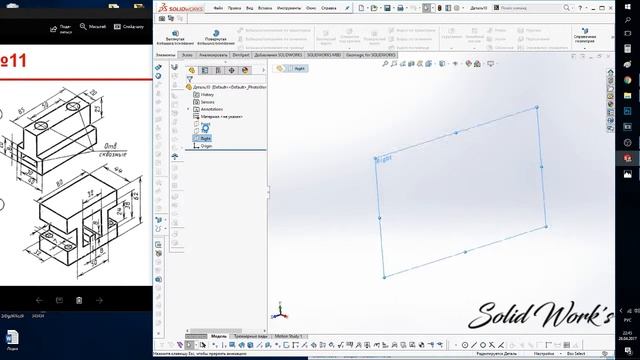Click the Open document icon in SolidWorks
The height and width of the screenshot is (360, 640).
coord(374,8)
